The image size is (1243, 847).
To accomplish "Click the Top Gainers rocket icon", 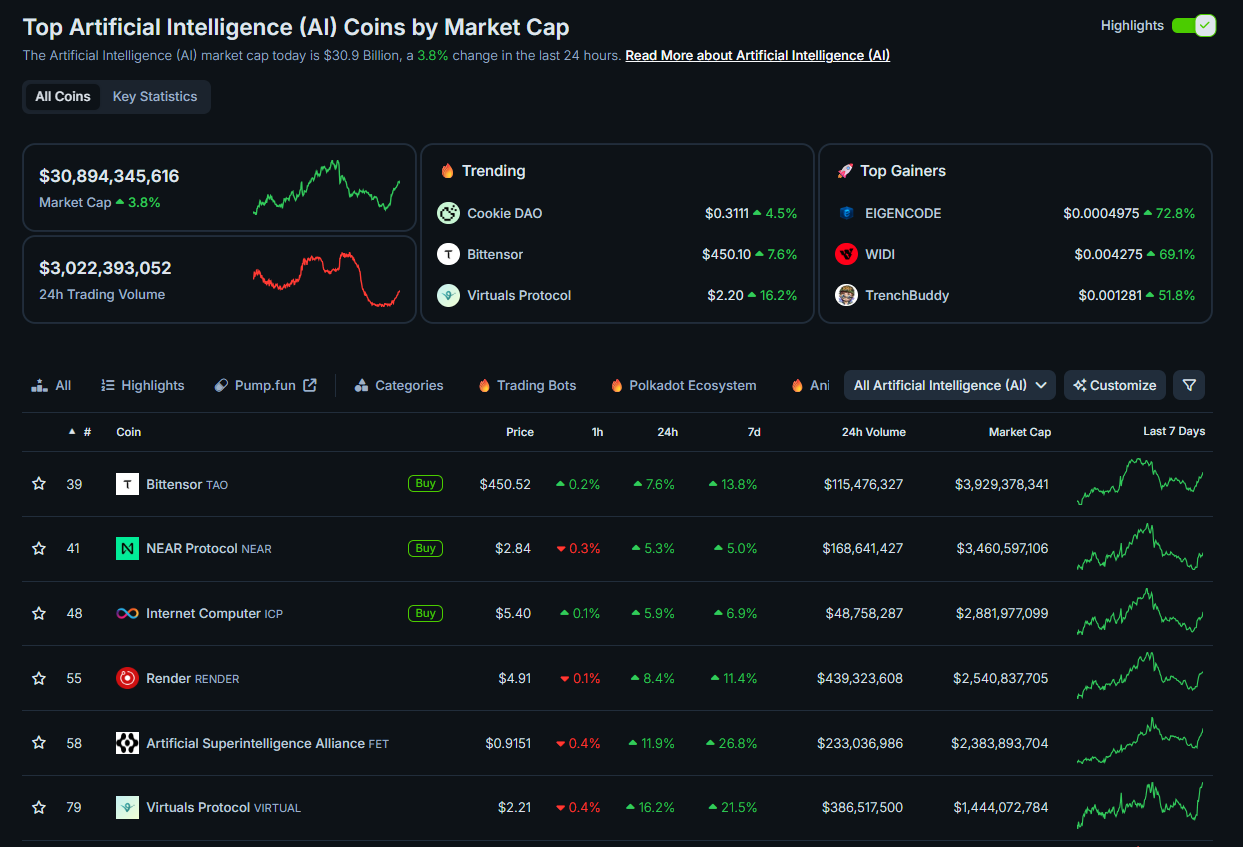I will (x=844, y=171).
